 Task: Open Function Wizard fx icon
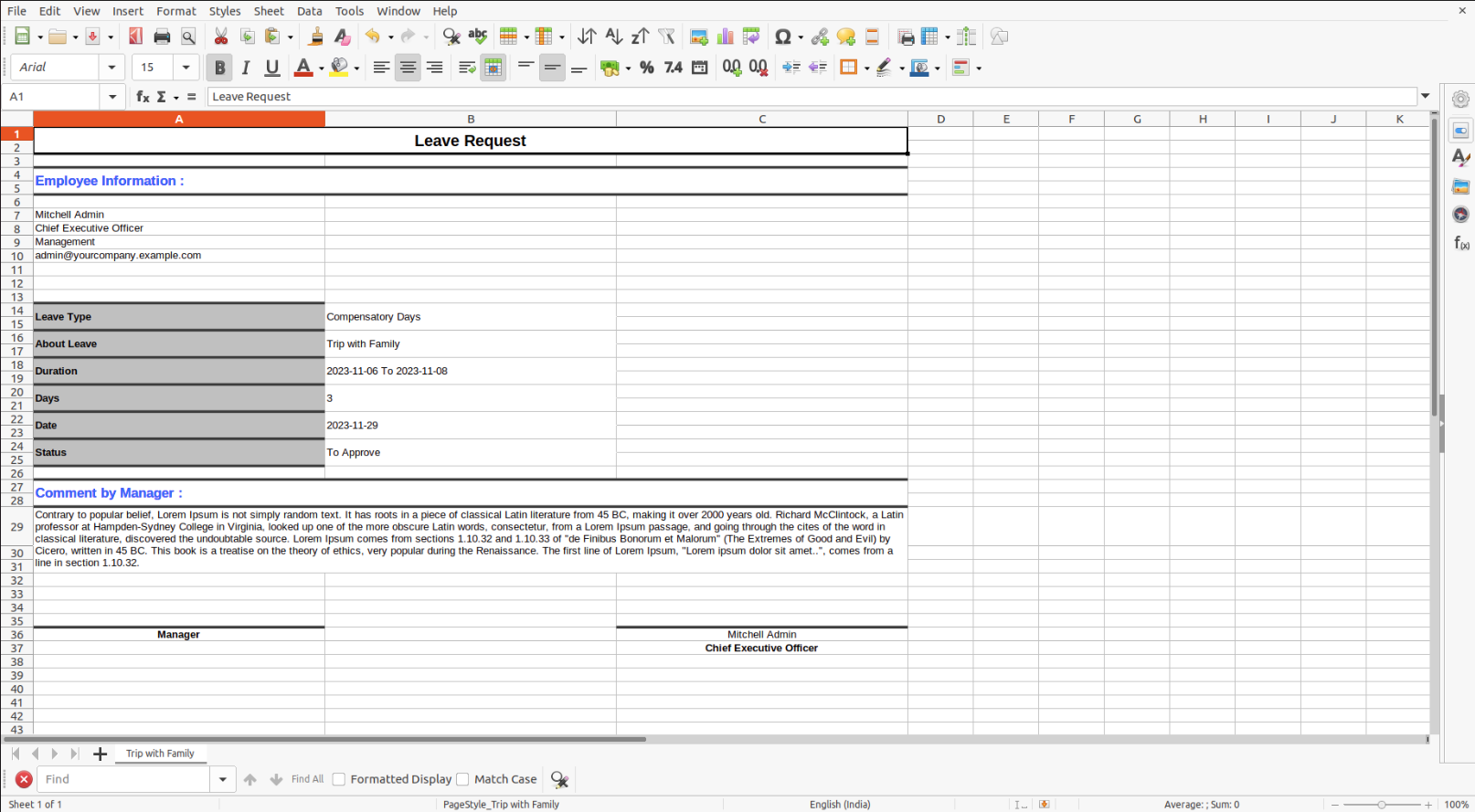click(x=143, y=97)
